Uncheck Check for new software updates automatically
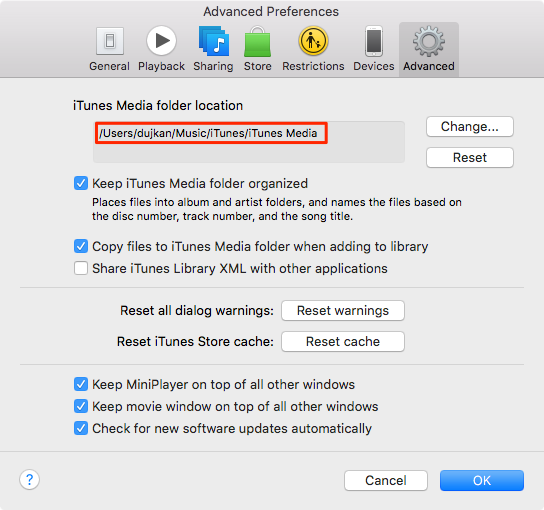544x510 pixels. tap(81, 428)
